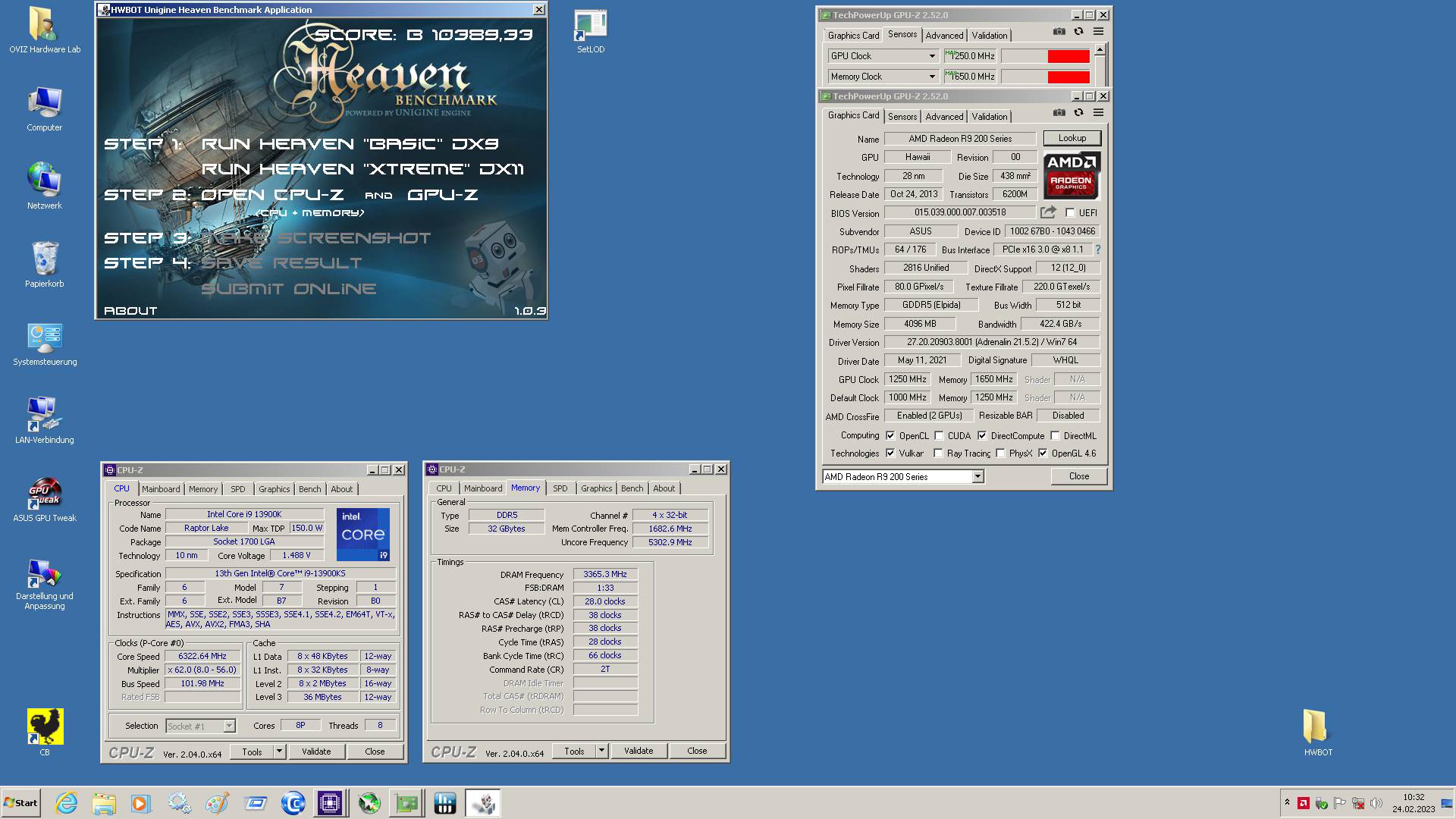Open Systemsteuerung control panel icon

pos(45,344)
